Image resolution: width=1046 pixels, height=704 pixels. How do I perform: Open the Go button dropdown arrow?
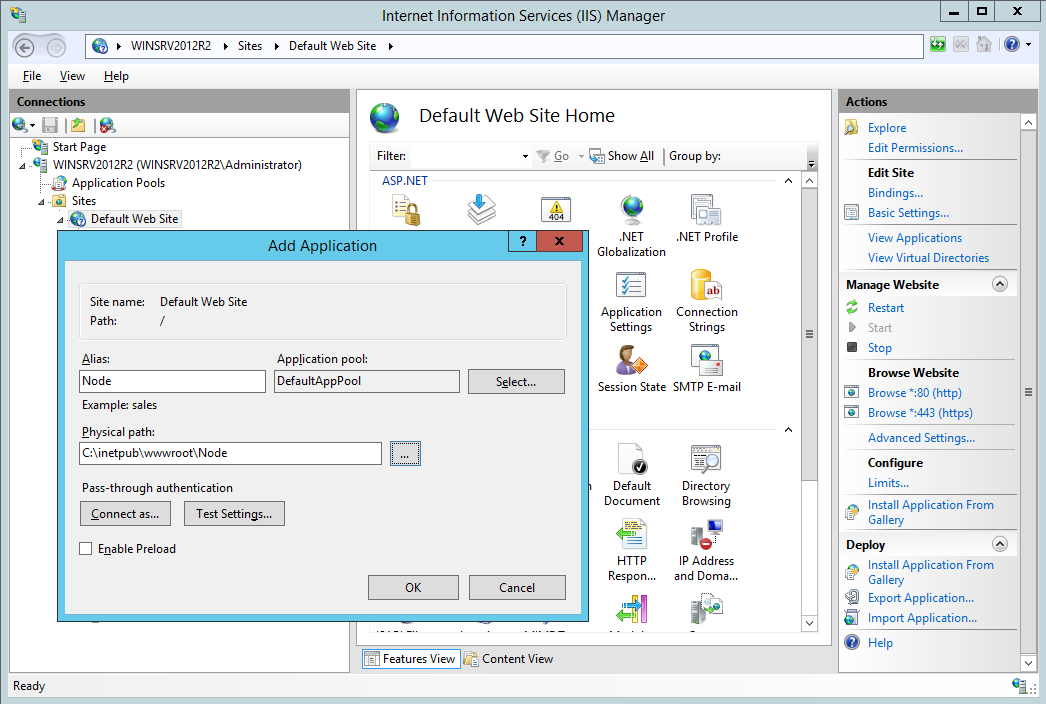[x=581, y=156]
